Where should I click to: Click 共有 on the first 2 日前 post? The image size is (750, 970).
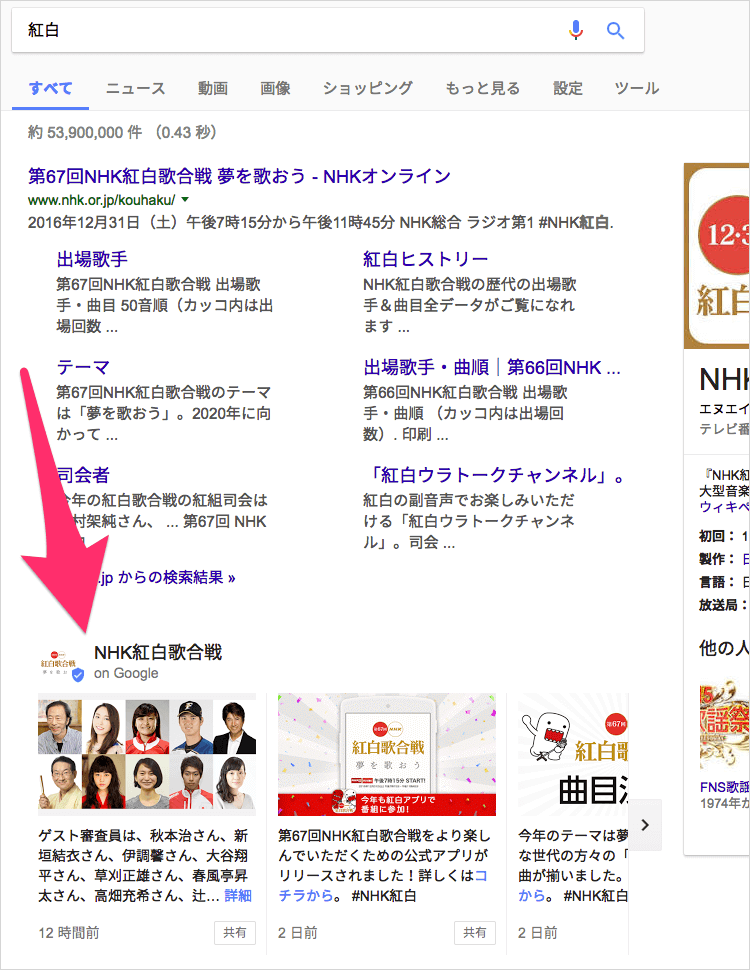(x=475, y=932)
